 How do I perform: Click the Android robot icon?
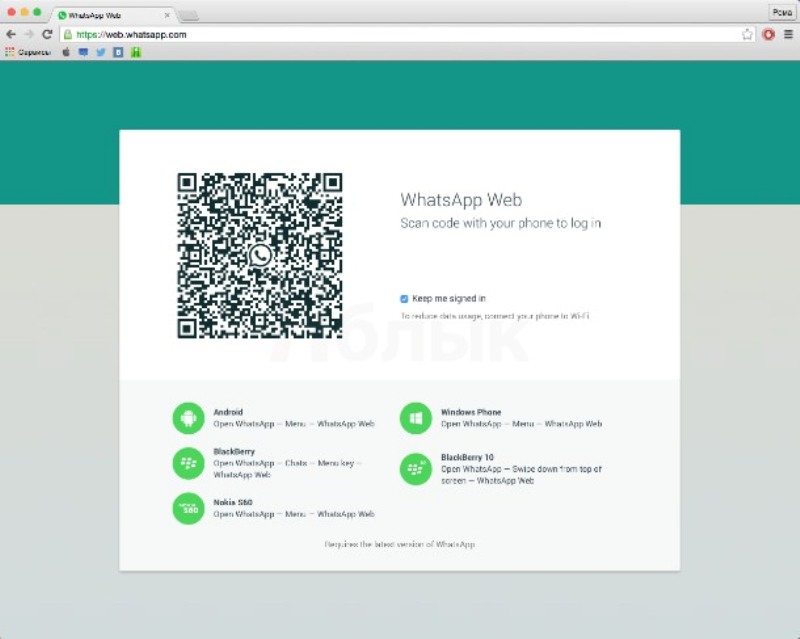click(188, 418)
